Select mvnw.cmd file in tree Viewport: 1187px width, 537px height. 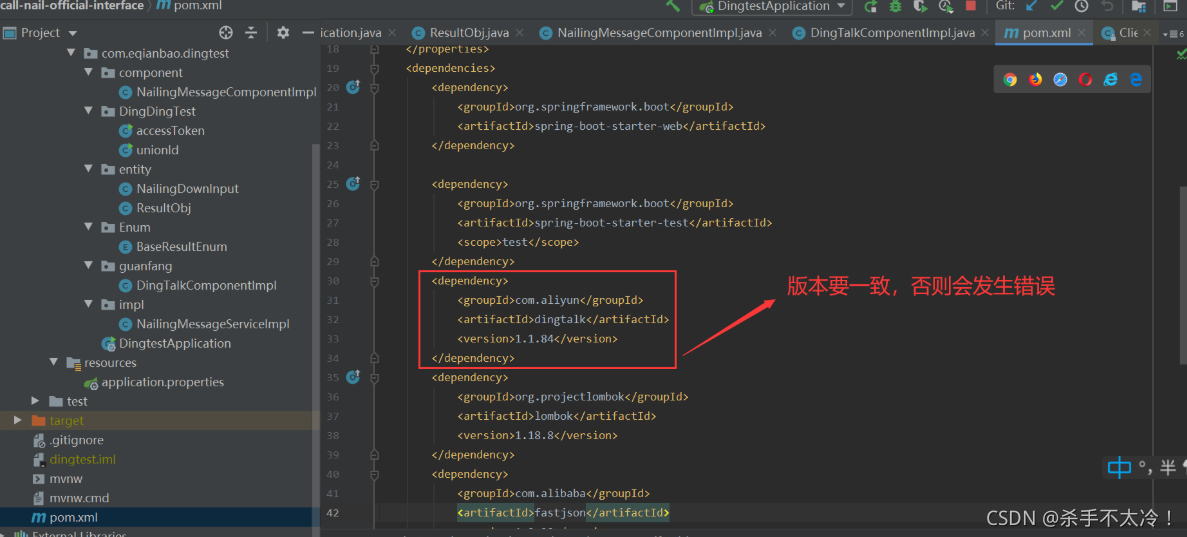(79, 498)
